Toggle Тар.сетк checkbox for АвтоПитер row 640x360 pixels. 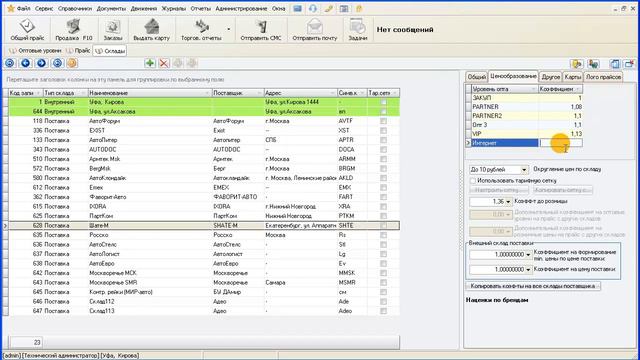(x=383, y=140)
